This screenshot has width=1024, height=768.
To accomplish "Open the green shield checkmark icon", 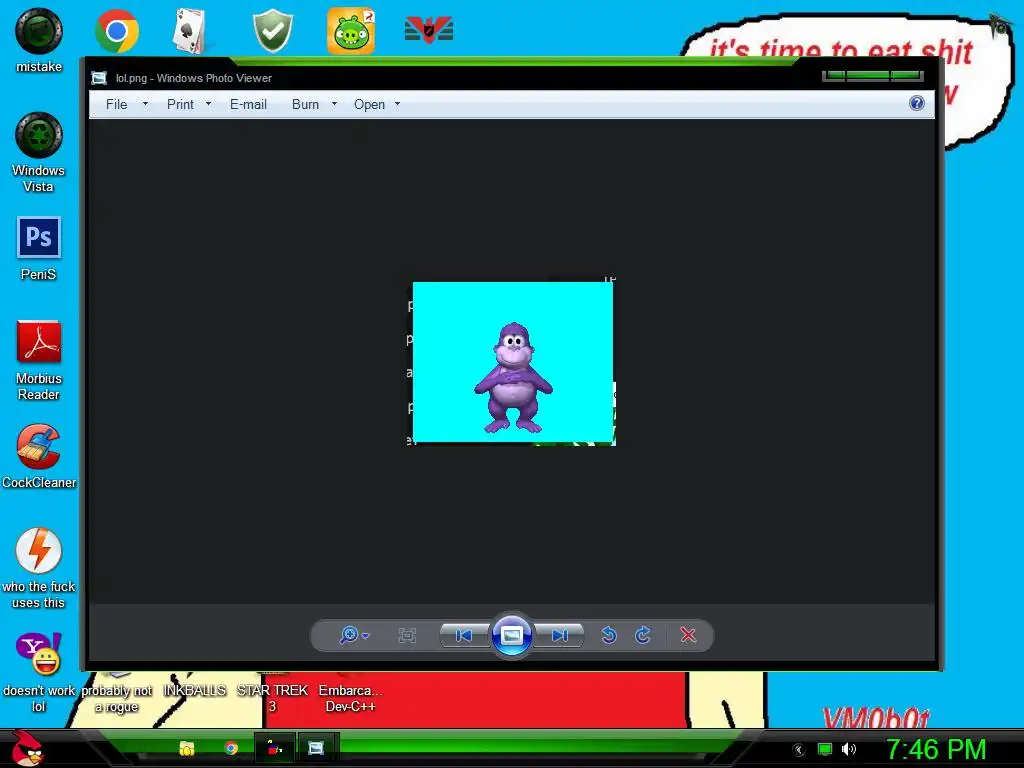I will (272, 31).
